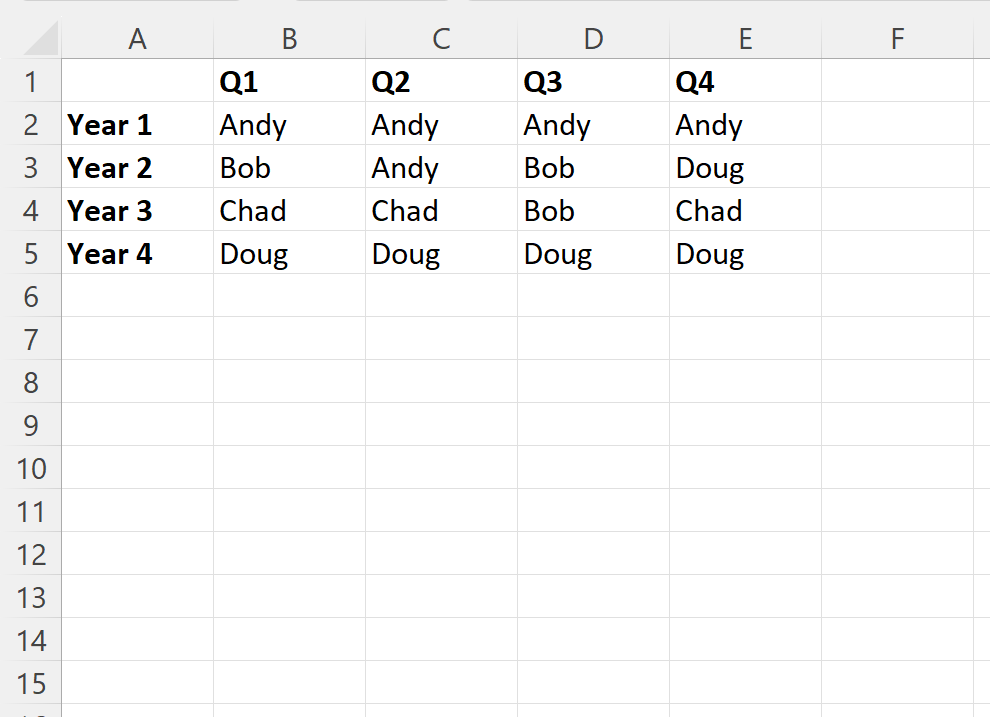Screen dimensions: 990x717
Task: Click the Q3 header cell
Action: [x=593, y=82]
